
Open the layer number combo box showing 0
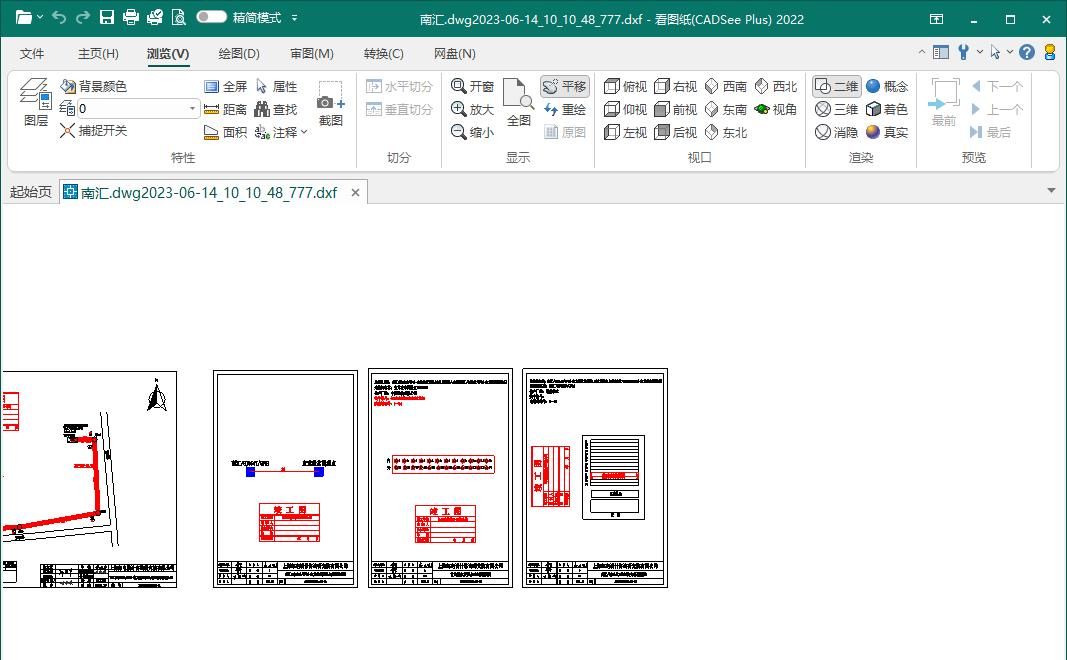(x=137, y=109)
